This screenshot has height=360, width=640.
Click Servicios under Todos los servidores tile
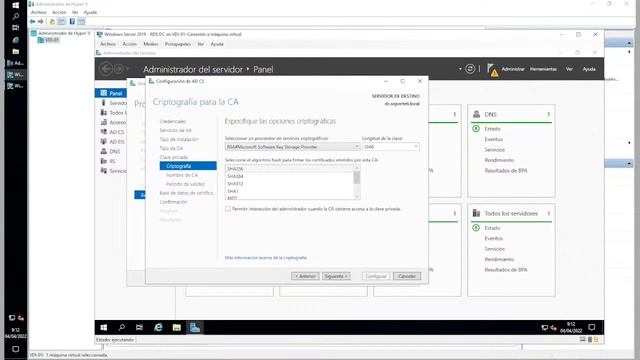click(x=495, y=249)
